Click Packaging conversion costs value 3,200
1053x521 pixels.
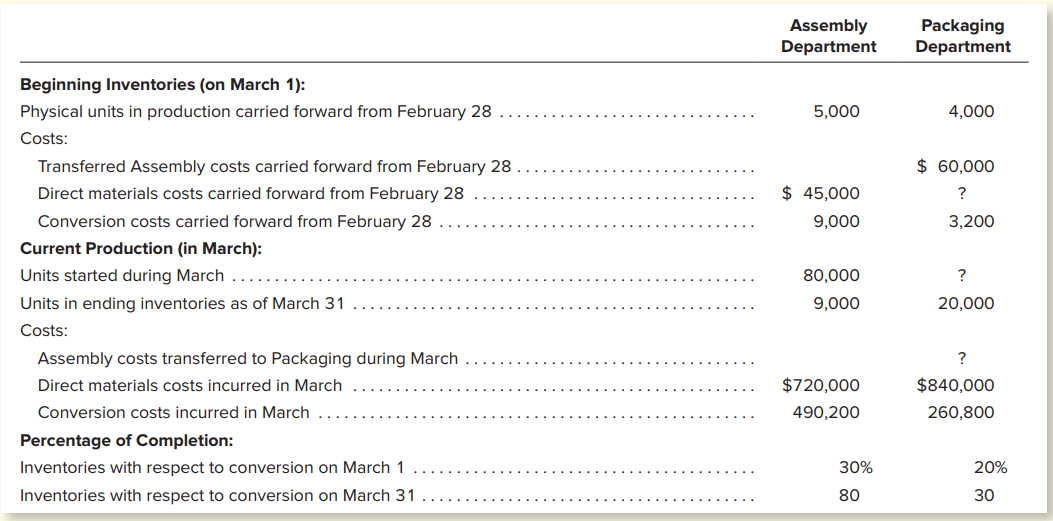pyautogui.click(x=971, y=222)
